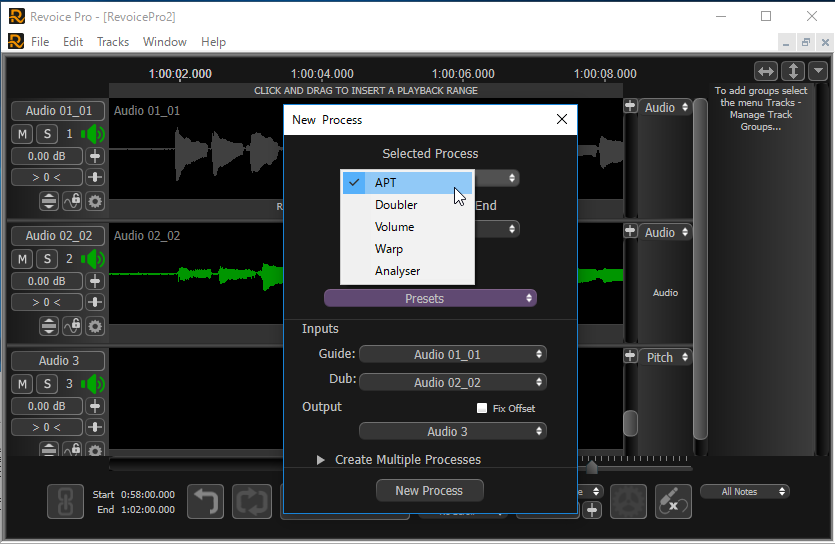This screenshot has width=835, height=544.
Task: Toggle speaker icon on Audio 3
Action: [x=93, y=384]
